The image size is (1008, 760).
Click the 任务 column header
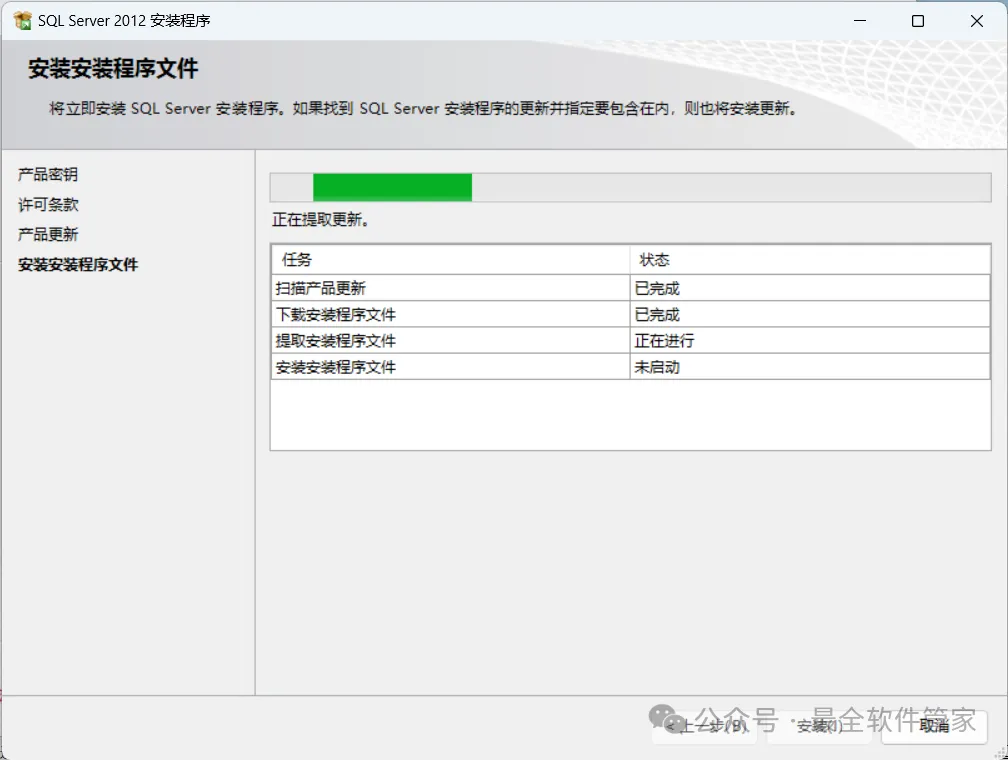[x=450, y=260]
